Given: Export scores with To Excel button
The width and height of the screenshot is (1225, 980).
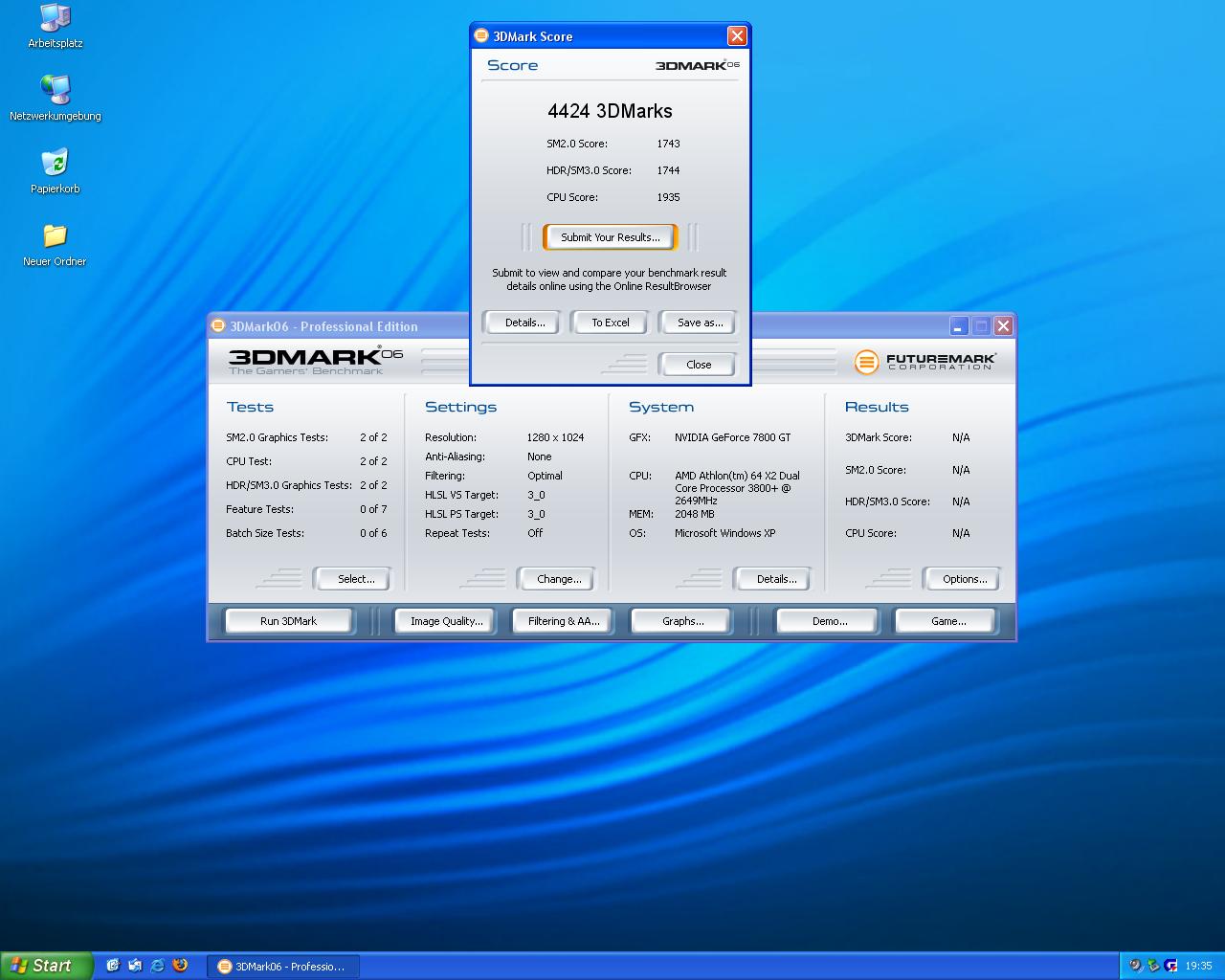Looking at the screenshot, I should click(x=610, y=323).
